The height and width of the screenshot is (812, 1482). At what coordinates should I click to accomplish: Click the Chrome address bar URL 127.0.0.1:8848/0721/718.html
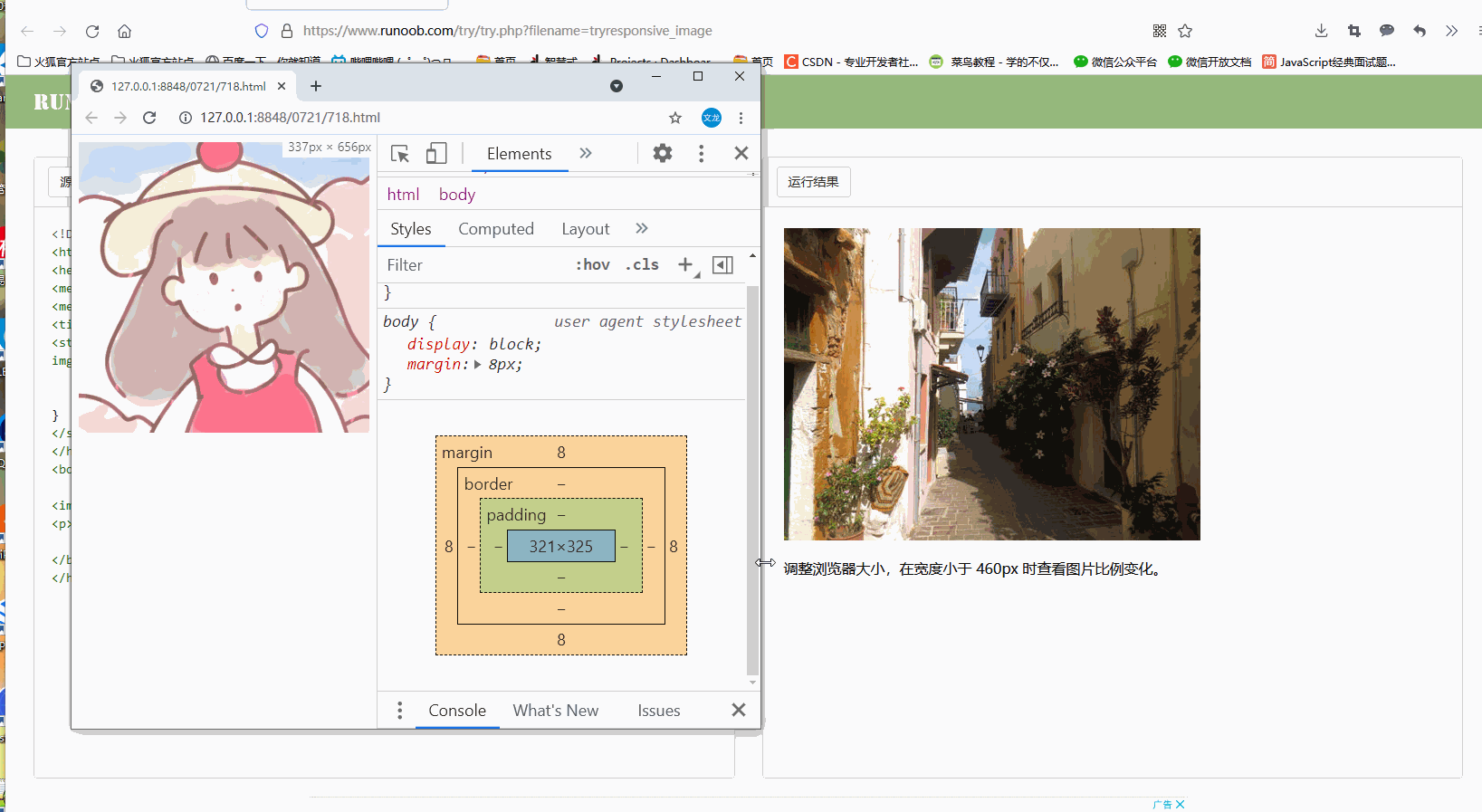pos(290,118)
